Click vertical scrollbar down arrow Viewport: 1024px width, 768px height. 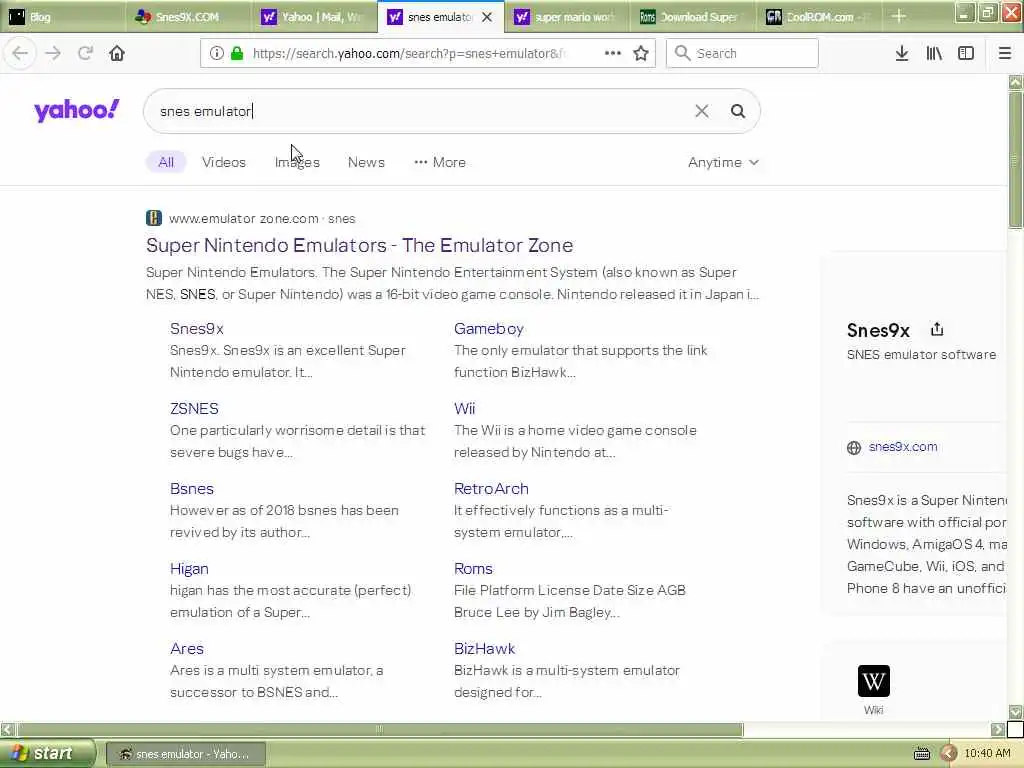(x=1016, y=711)
